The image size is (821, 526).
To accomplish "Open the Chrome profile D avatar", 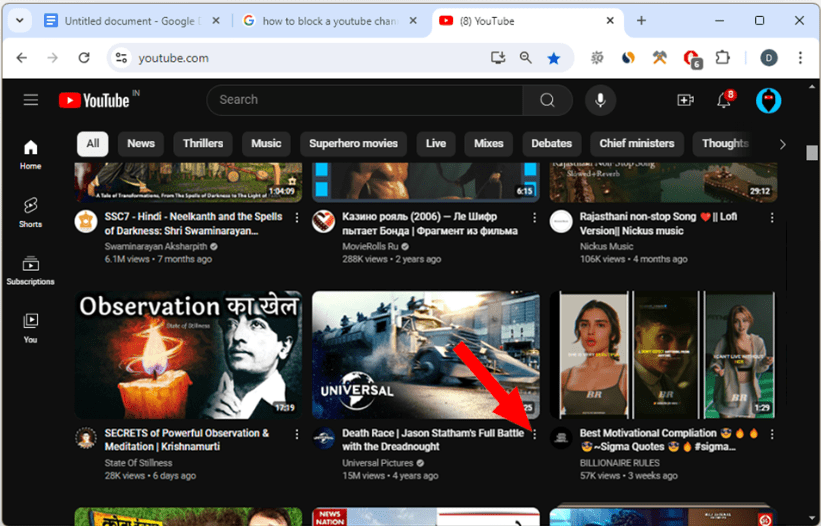I will [769, 58].
